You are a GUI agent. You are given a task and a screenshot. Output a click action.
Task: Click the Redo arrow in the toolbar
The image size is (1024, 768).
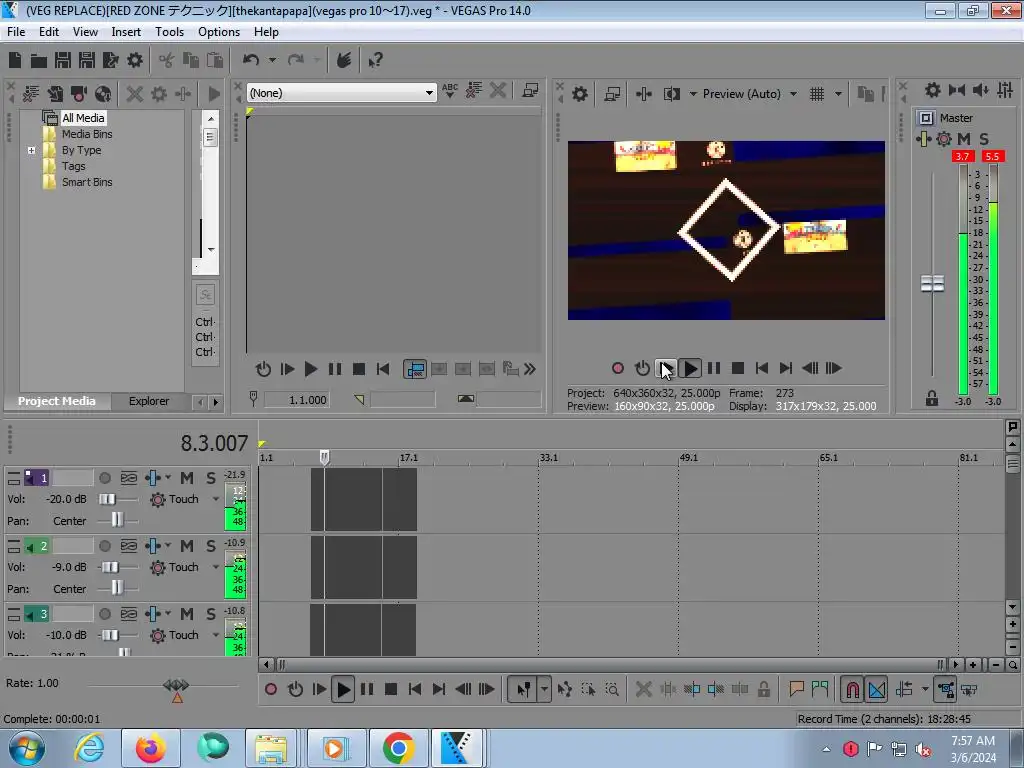[296, 60]
